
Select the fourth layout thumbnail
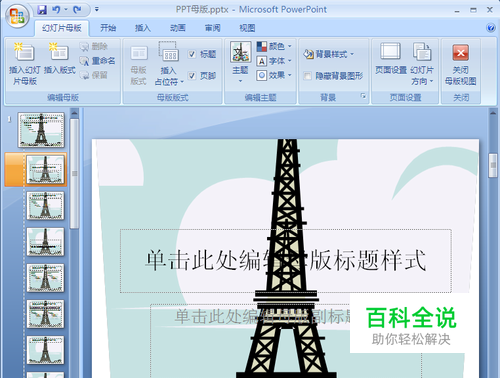(x=45, y=242)
